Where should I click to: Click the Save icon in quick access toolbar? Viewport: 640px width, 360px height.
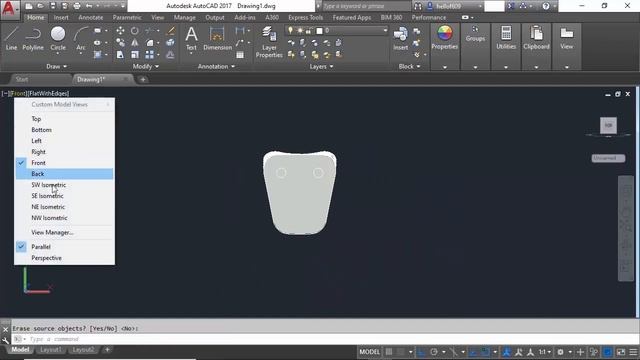tap(53, 6)
